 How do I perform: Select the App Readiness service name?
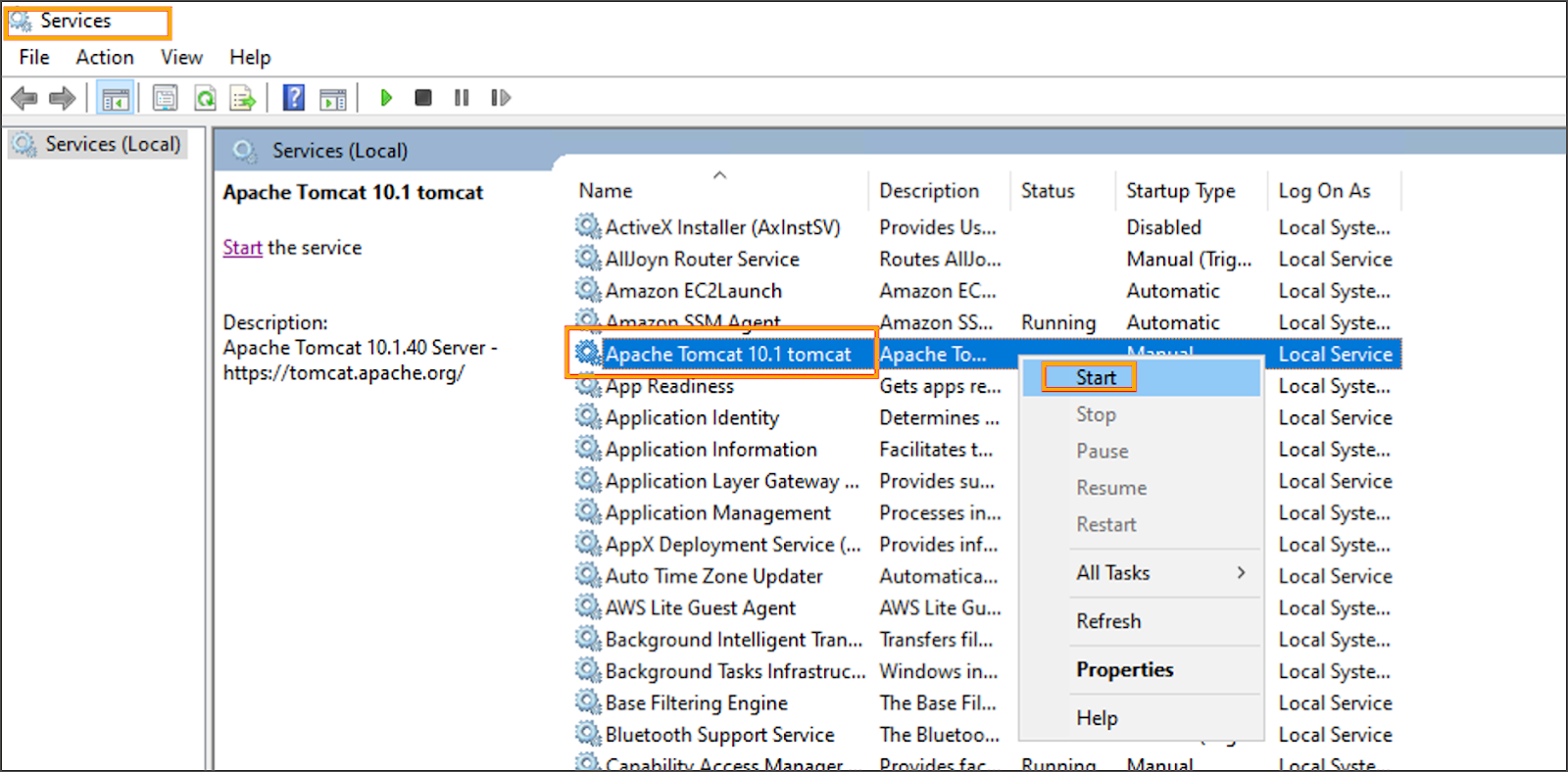pyautogui.click(x=669, y=386)
